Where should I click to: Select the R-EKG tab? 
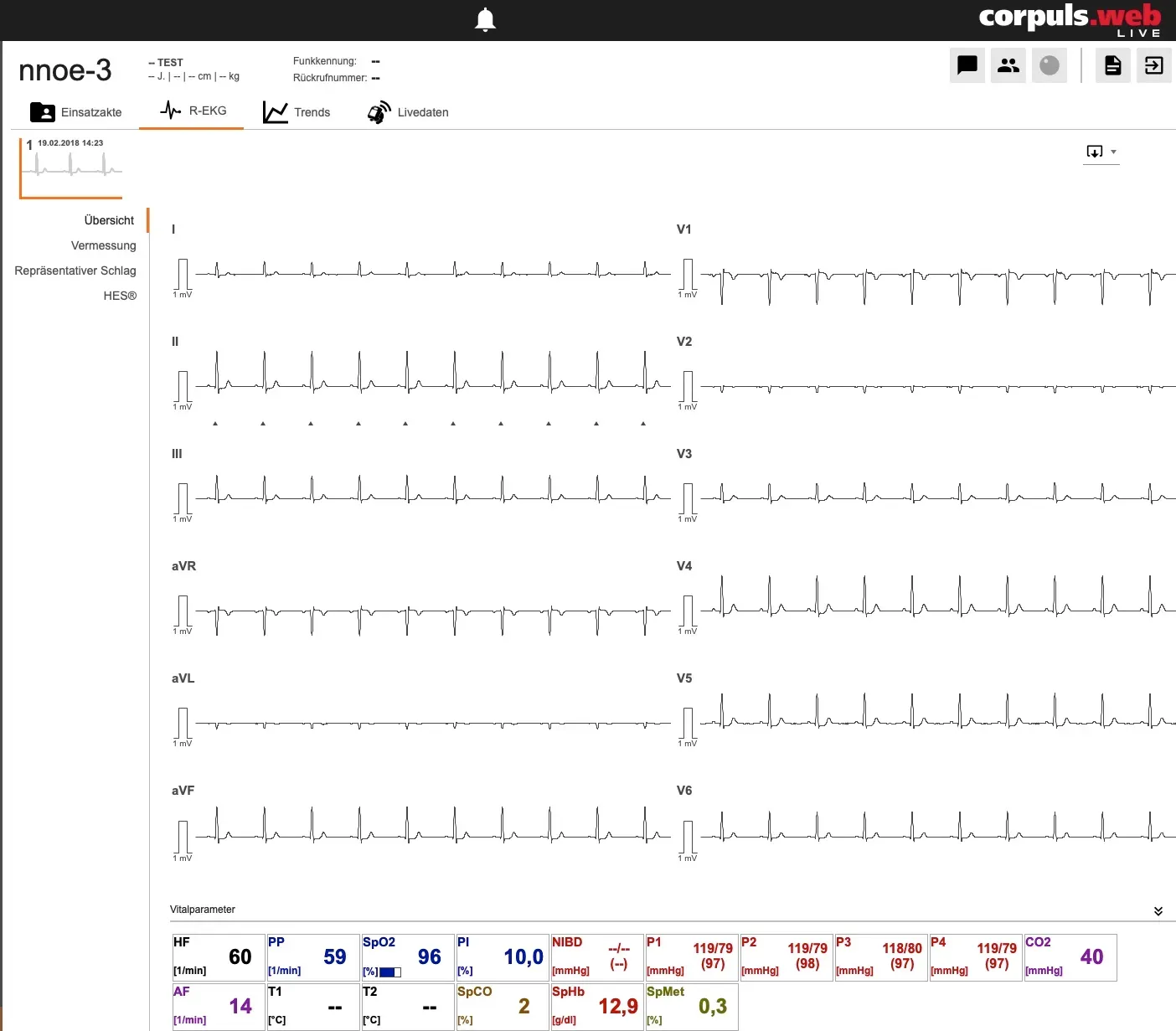pyautogui.click(x=193, y=111)
